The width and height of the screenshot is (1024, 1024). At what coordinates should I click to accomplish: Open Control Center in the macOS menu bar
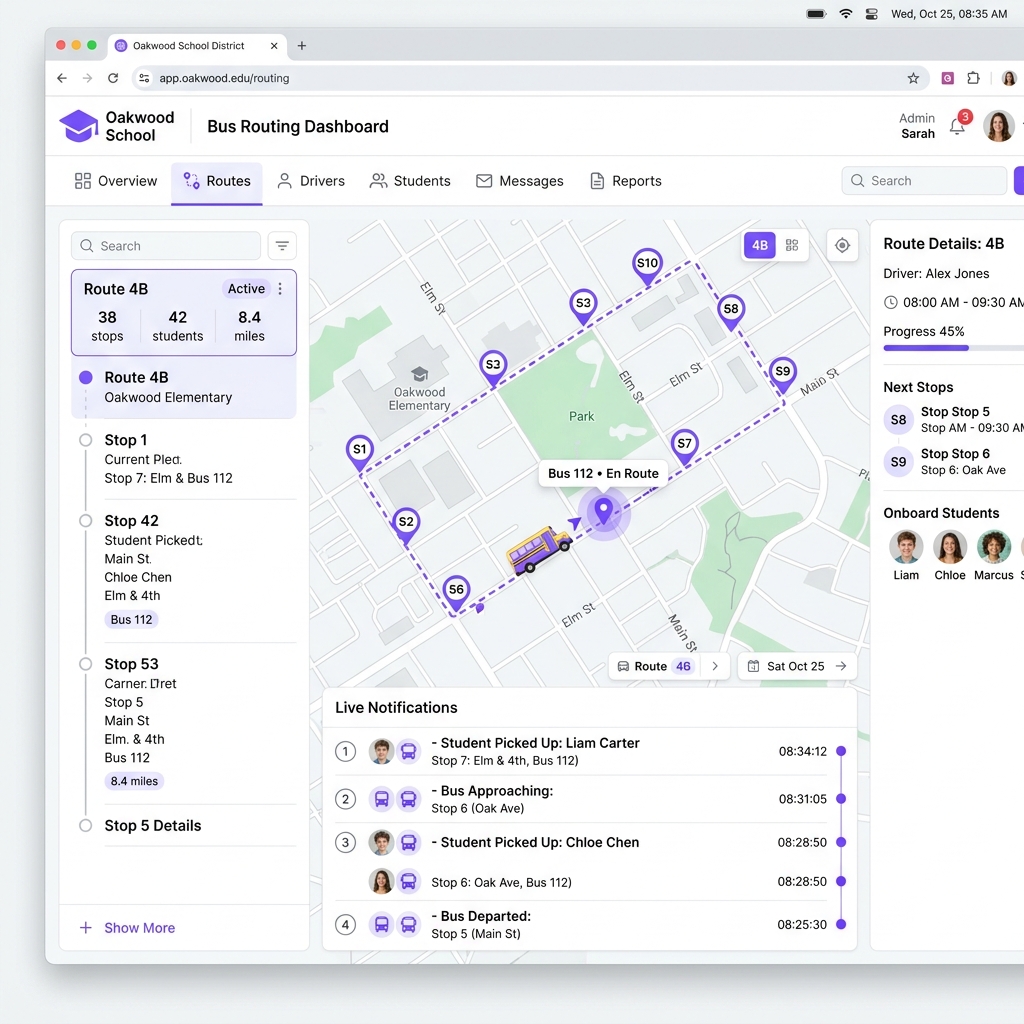click(871, 14)
